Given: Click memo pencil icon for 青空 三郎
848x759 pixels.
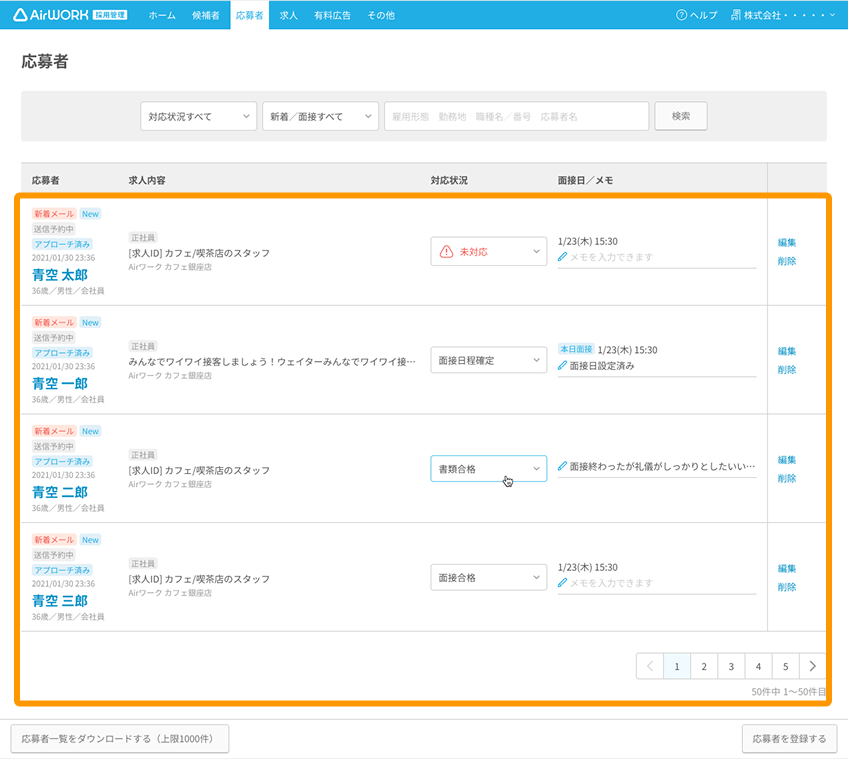Looking at the screenshot, I should point(562,583).
